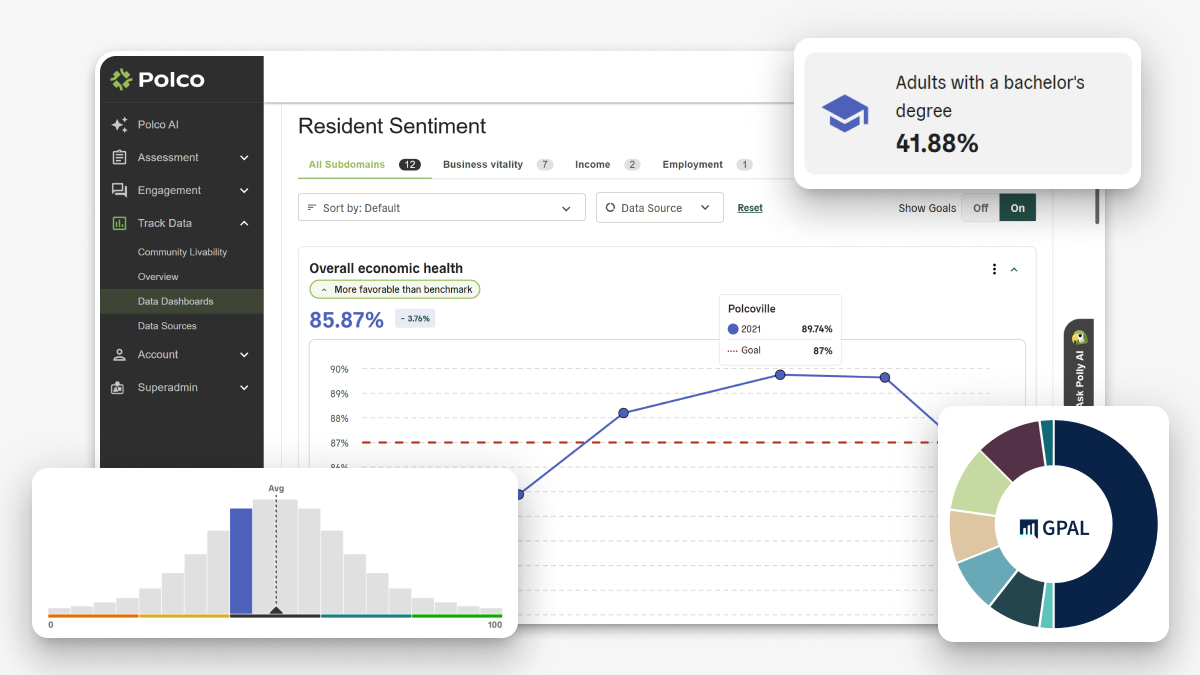1200x675 pixels.
Task: Click the Reset link to clear filters
Action: click(749, 207)
